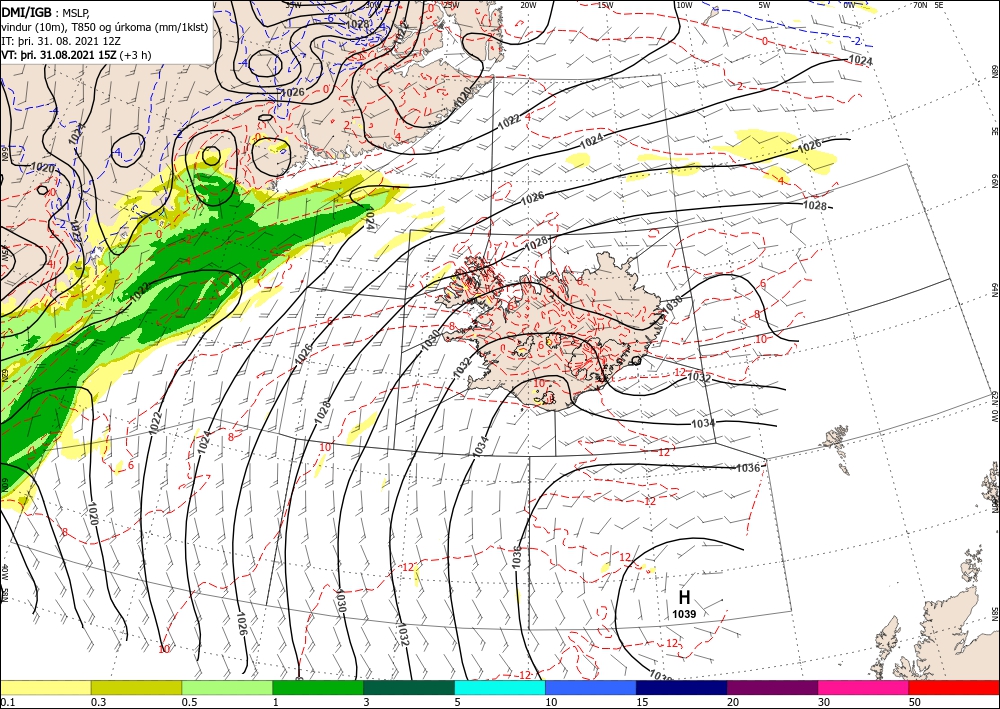
Task: Pick the dark green 3–5 mm legend swatch
Action: click(409, 687)
